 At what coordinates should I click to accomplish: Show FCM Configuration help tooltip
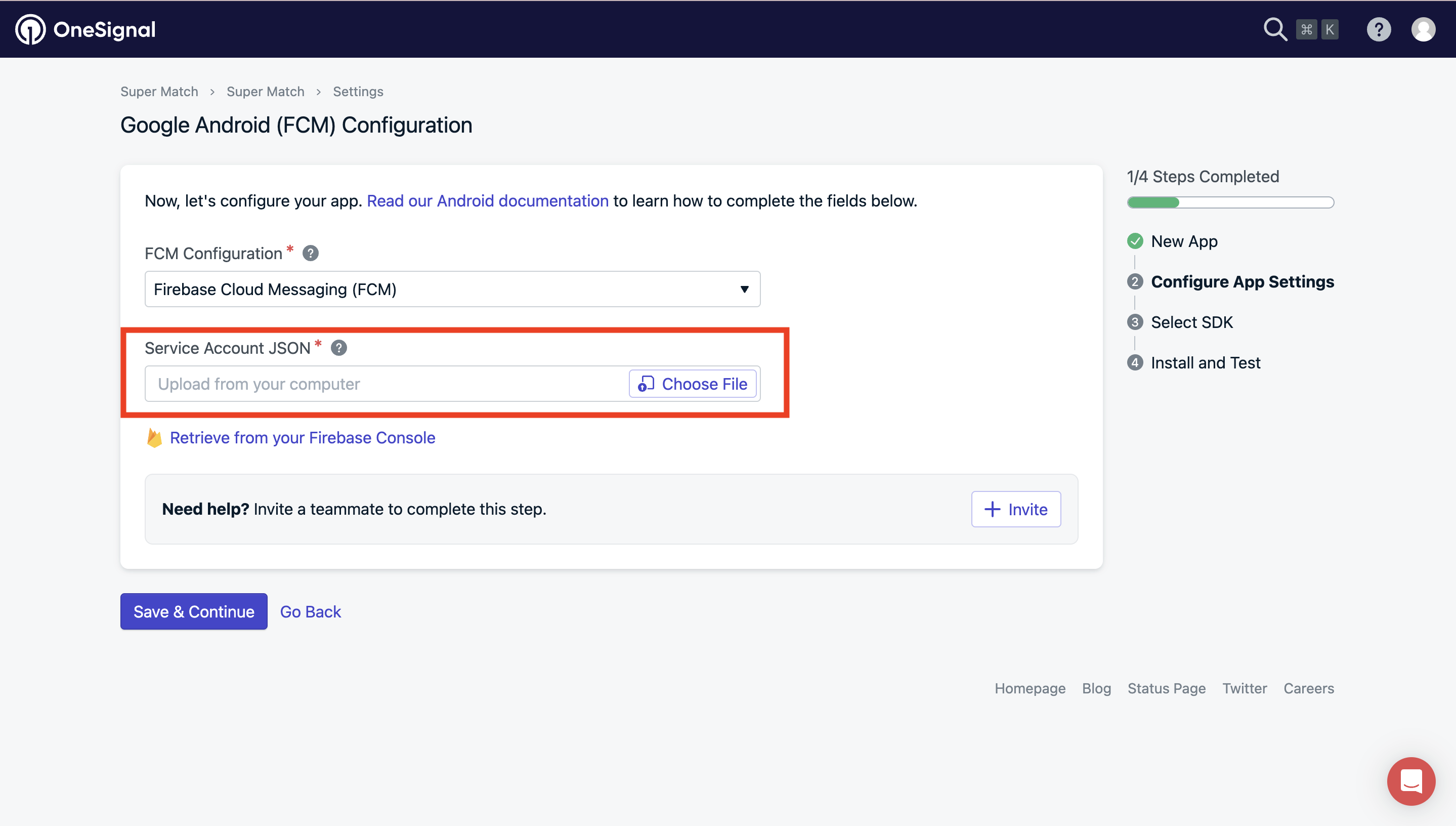(310, 253)
